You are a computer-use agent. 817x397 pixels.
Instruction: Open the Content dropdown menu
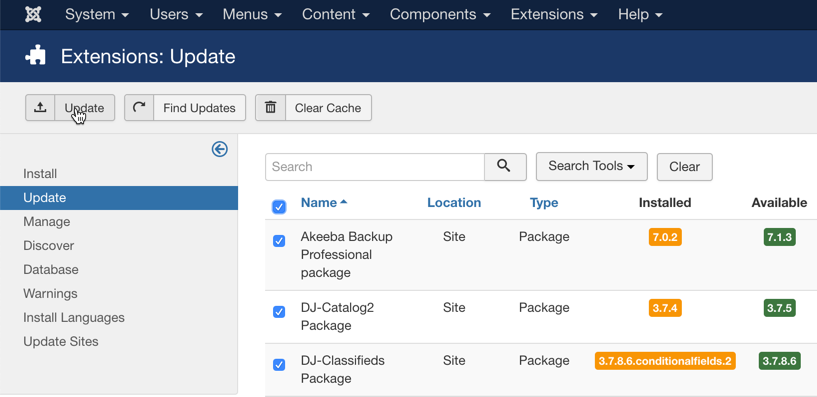click(x=336, y=15)
